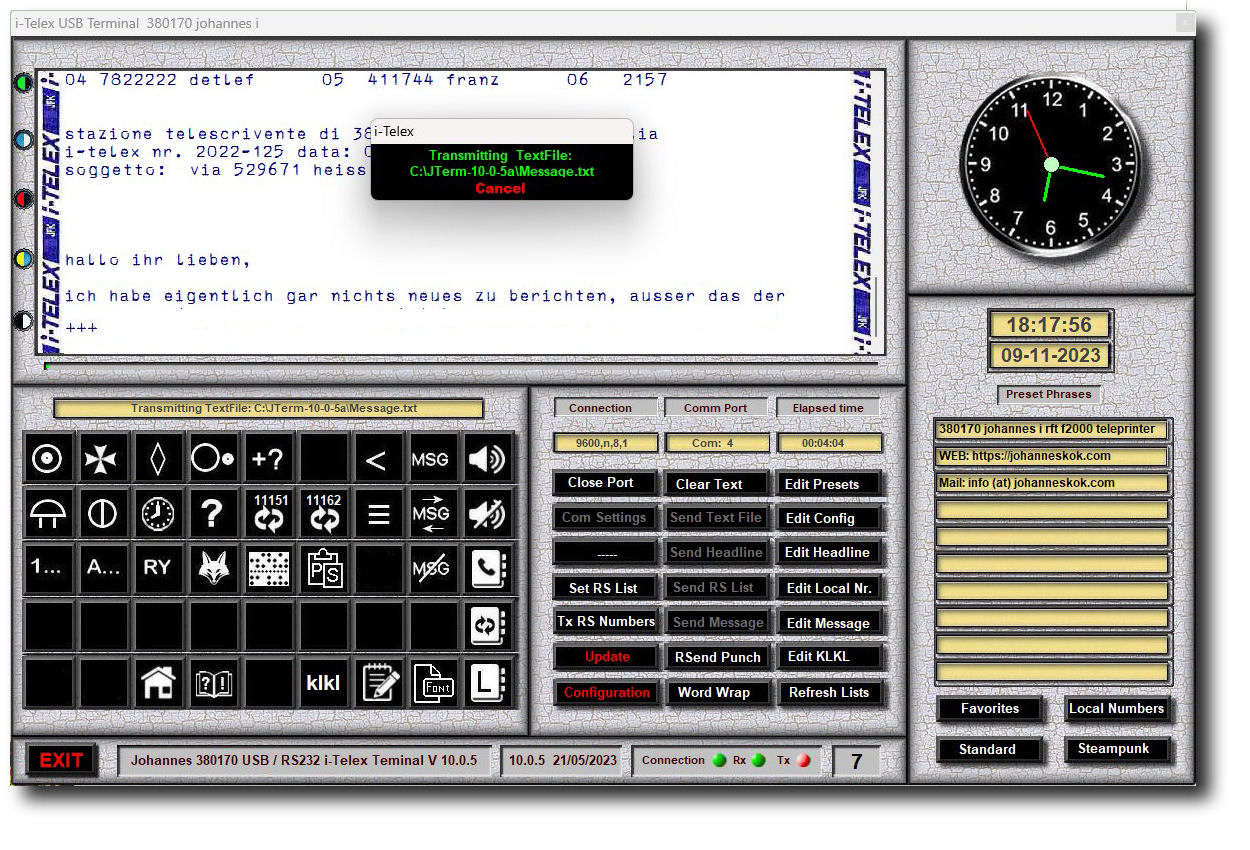Click the diamond symbol key
The image size is (1250, 850).
[158, 459]
